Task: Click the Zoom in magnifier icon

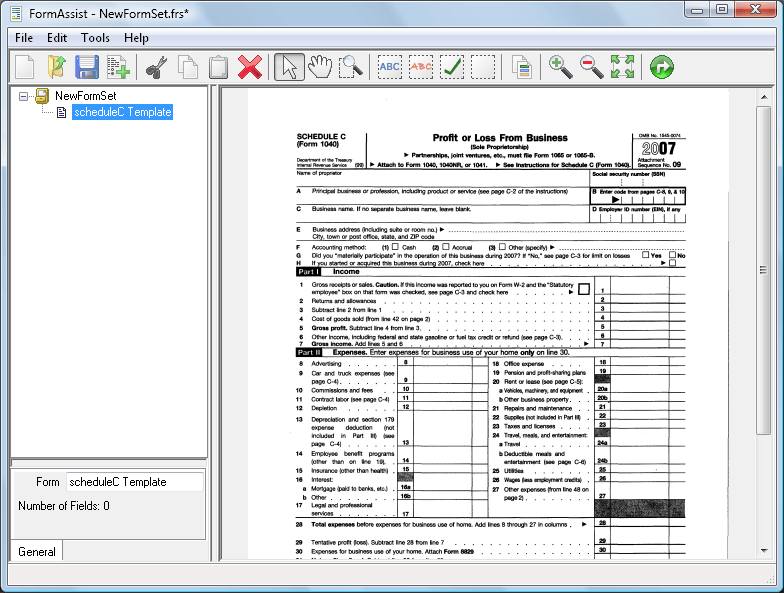Action: click(560, 67)
